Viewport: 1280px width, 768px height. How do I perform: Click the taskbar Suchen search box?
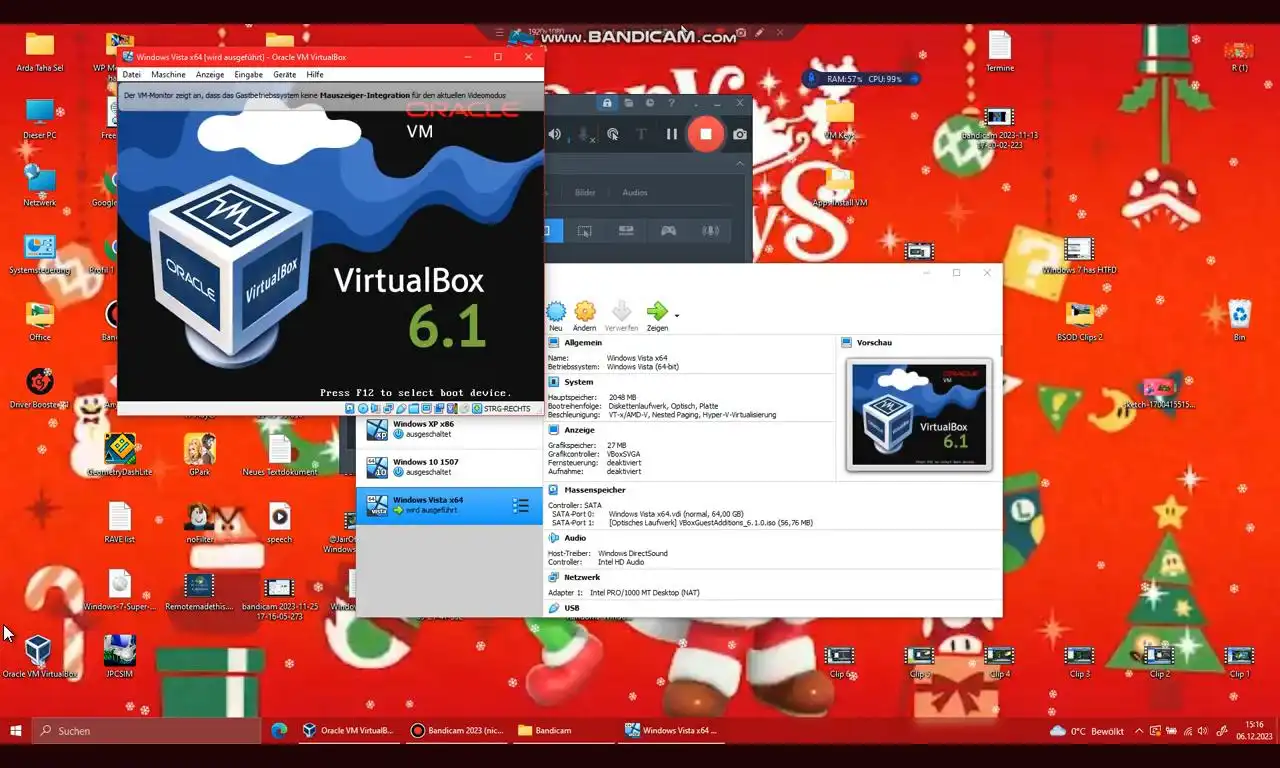(145, 731)
